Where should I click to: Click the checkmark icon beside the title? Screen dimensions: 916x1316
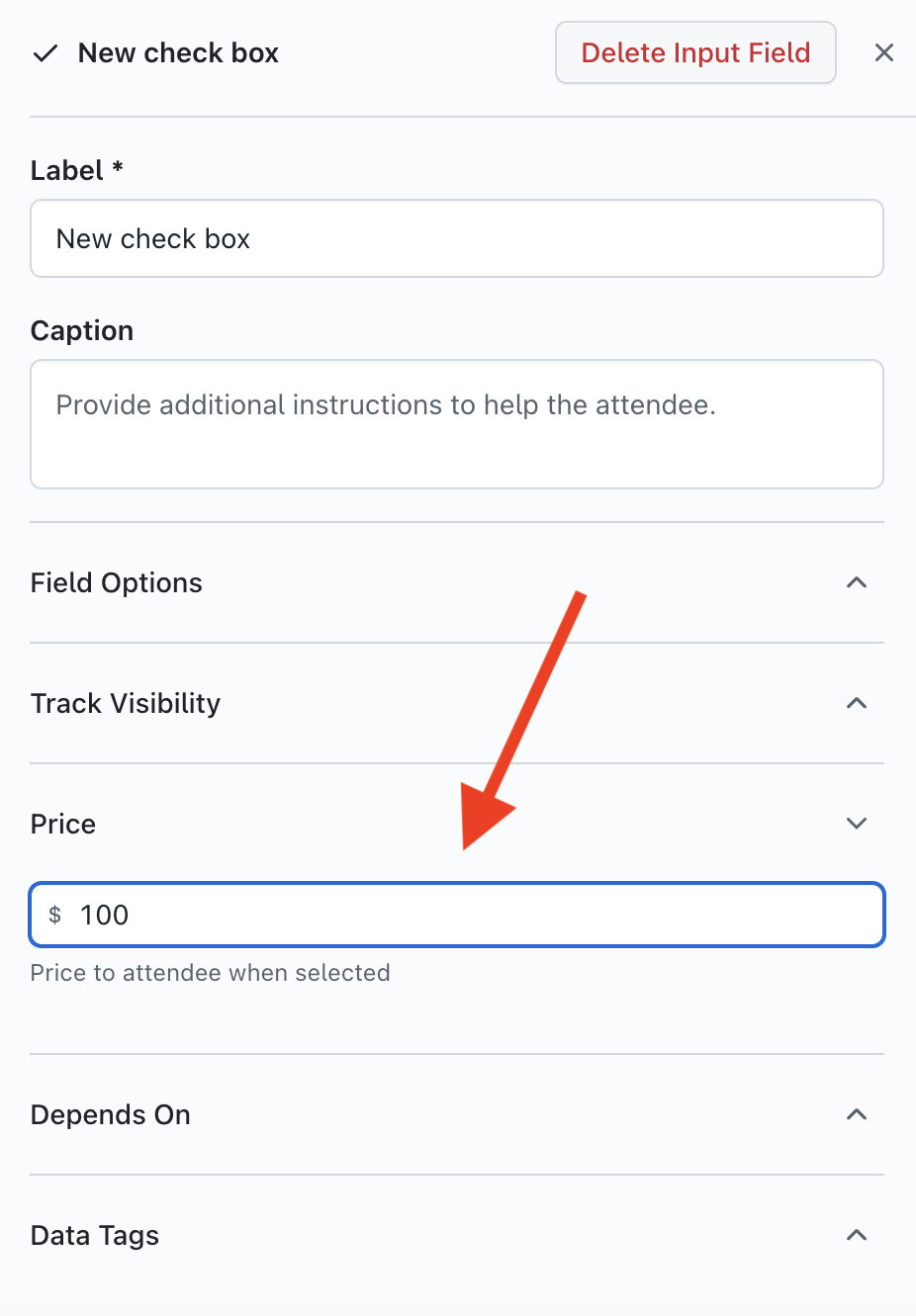(x=46, y=53)
